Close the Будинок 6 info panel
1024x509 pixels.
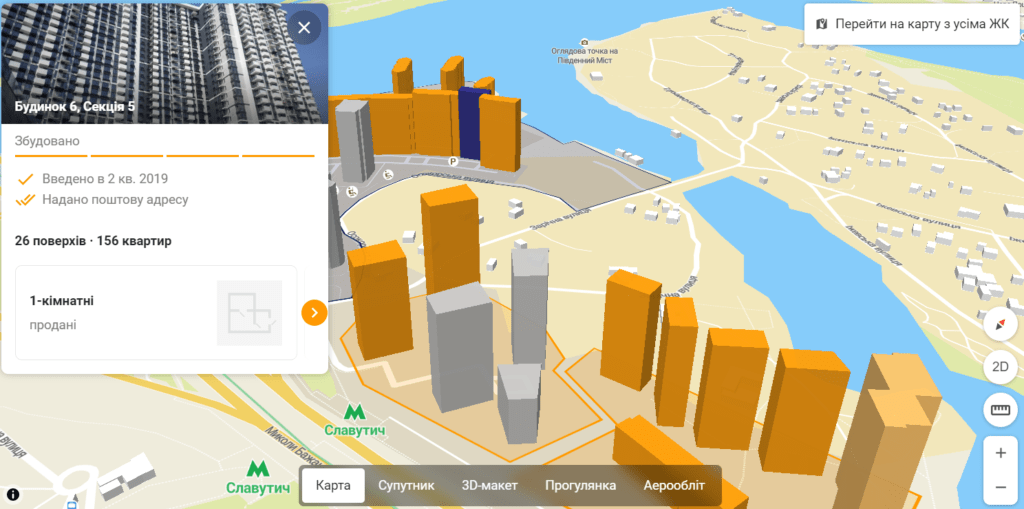[304, 27]
